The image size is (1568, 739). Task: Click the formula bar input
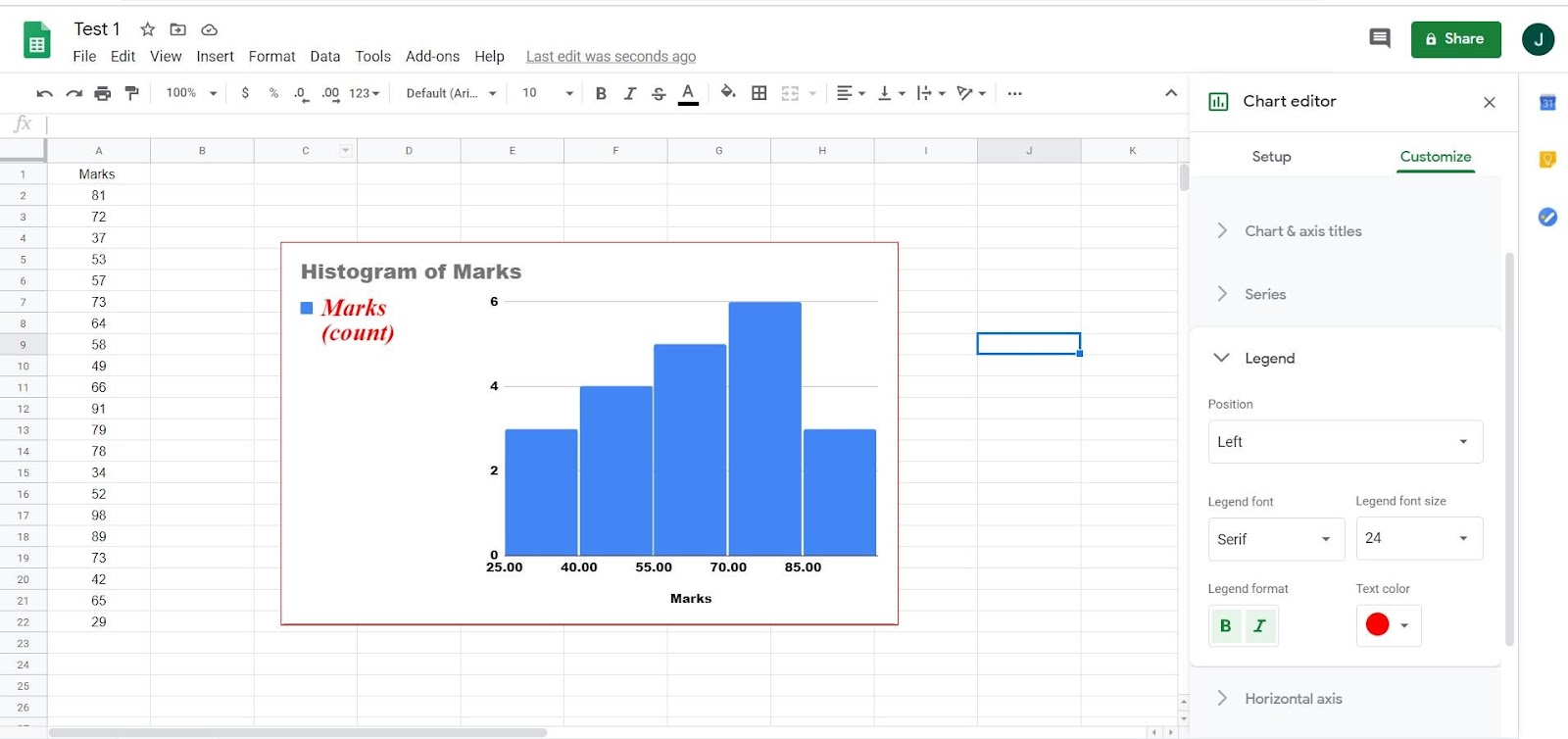pyautogui.click(x=615, y=124)
